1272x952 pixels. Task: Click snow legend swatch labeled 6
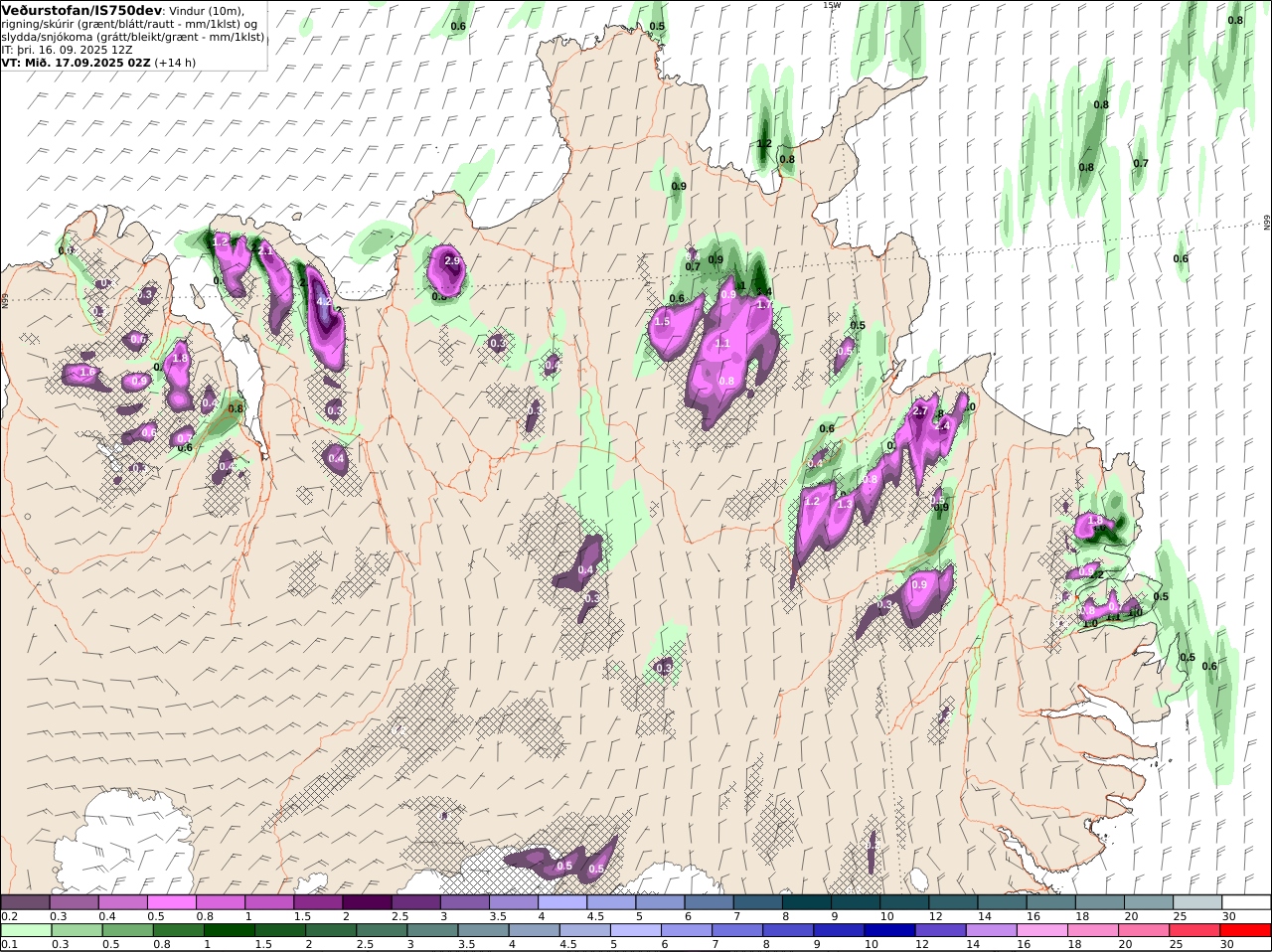(x=709, y=901)
